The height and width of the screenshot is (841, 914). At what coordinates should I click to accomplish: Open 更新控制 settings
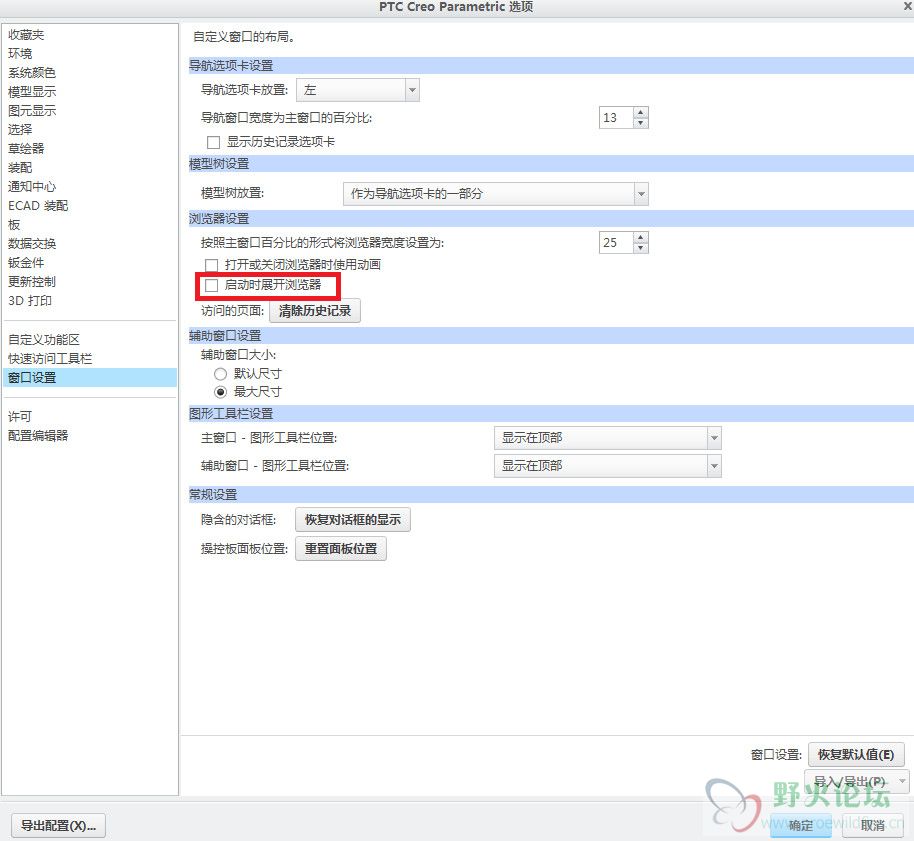31,281
